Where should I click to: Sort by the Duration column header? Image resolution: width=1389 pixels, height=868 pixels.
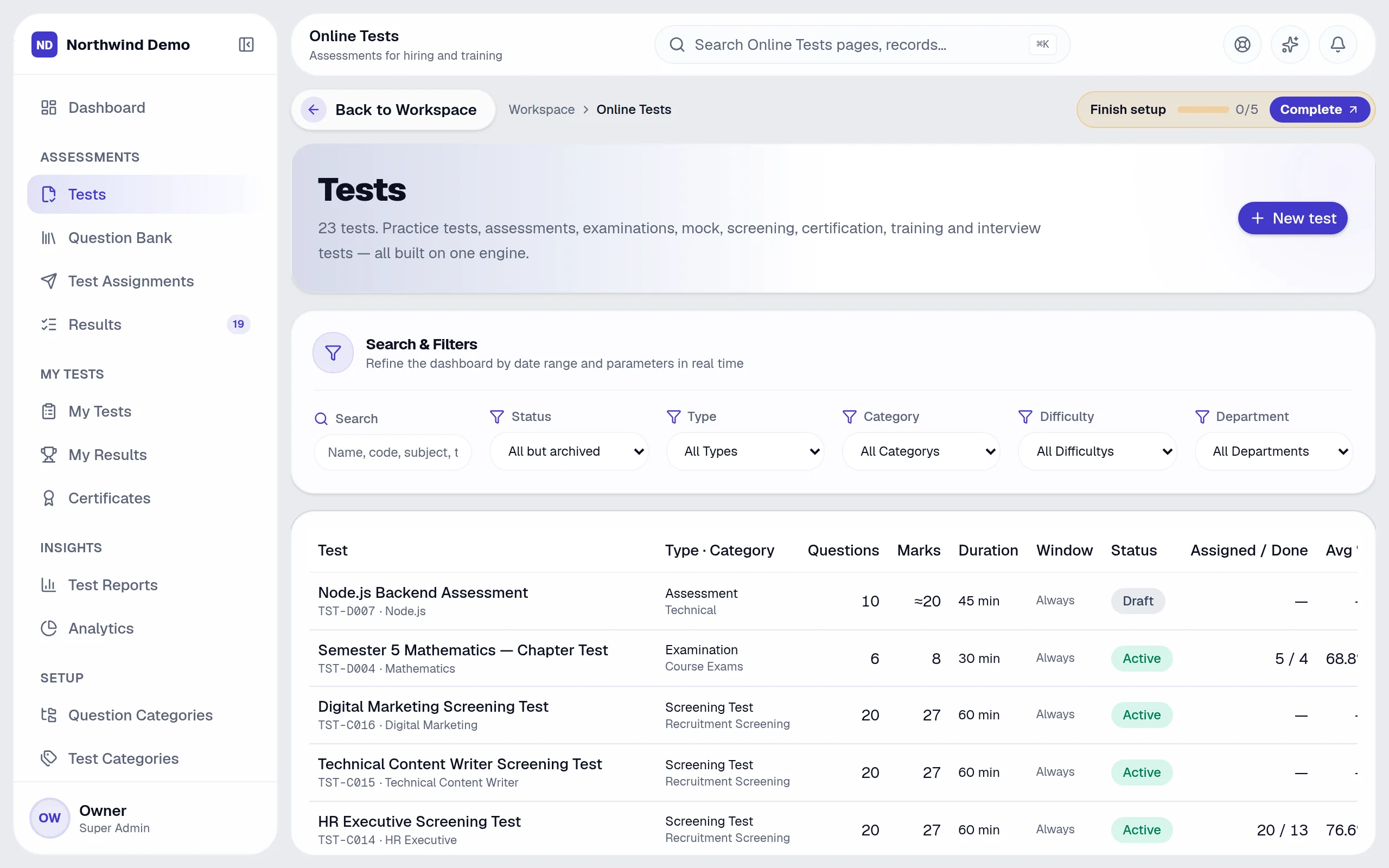click(x=988, y=550)
